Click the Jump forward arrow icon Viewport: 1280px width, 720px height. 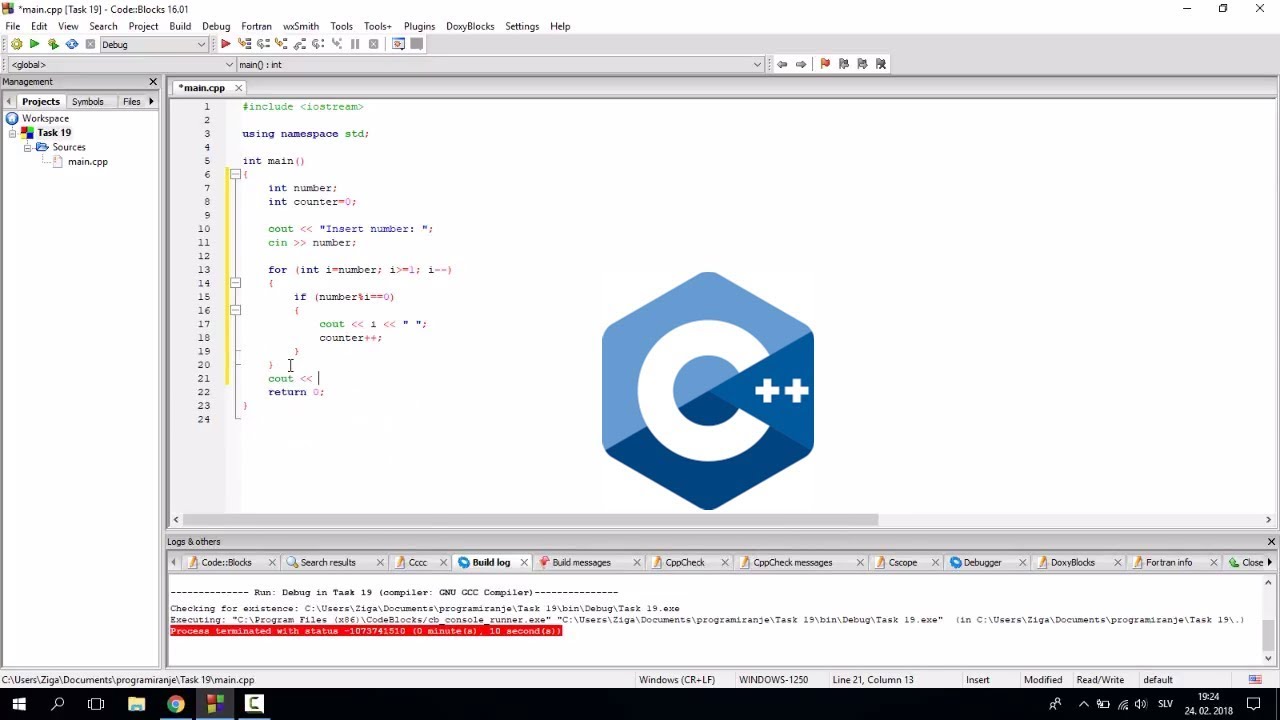tap(801, 64)
